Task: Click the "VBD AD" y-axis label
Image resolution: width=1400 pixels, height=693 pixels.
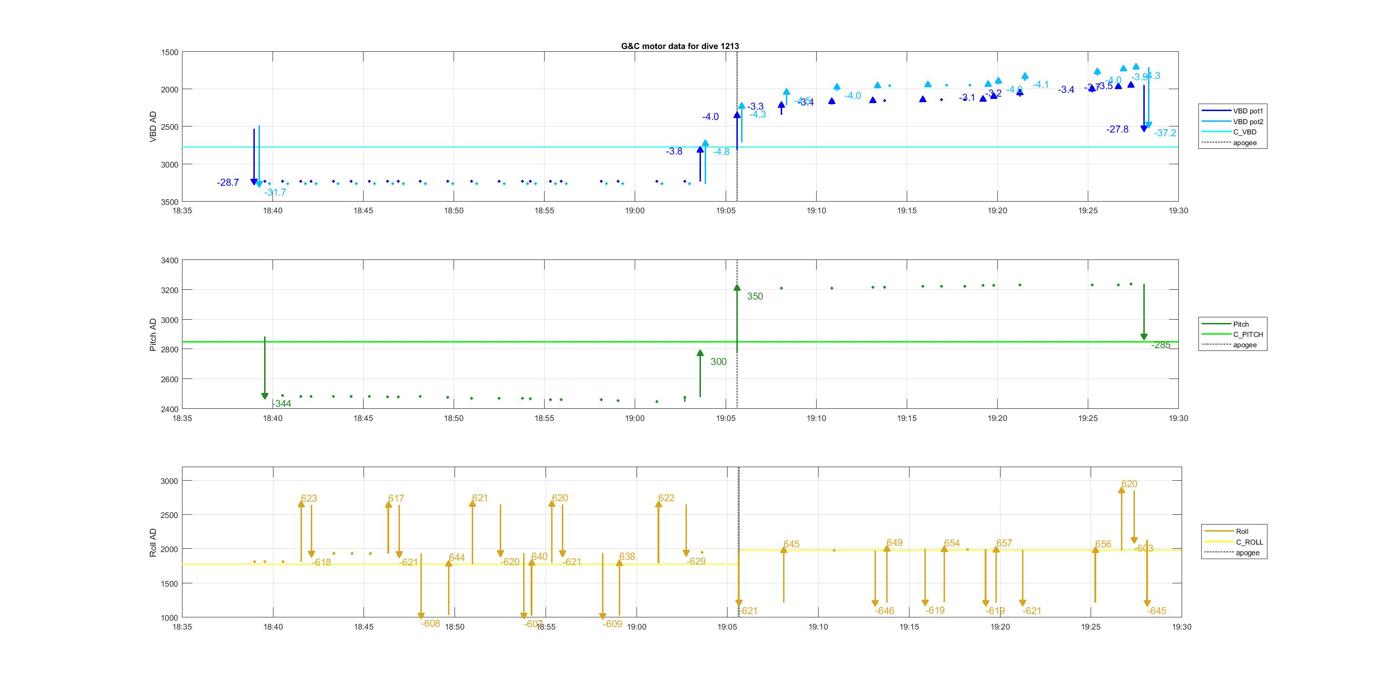Action: (x=154, y=127)
